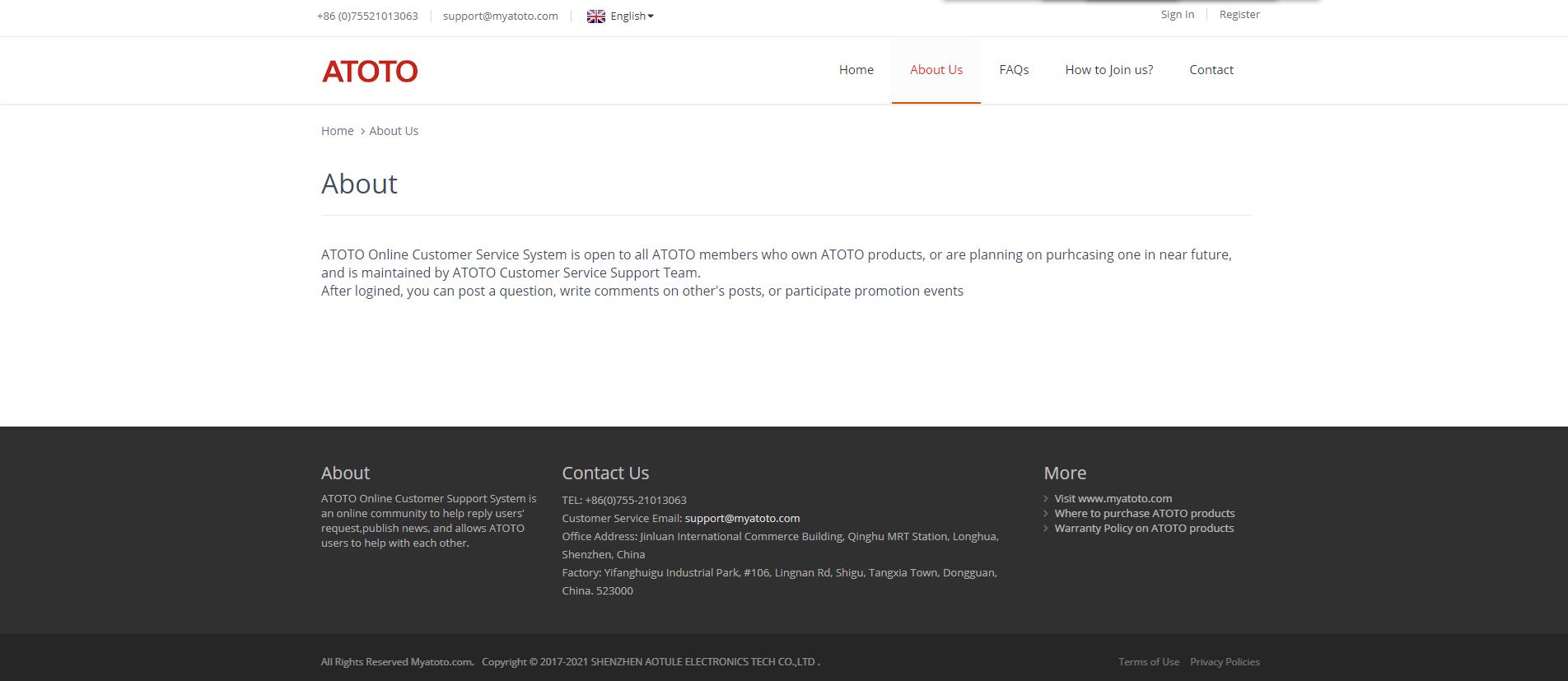Click the Factory address text in footer
This screenshot has height=681, width=1568.
click(x=779, y=581)
